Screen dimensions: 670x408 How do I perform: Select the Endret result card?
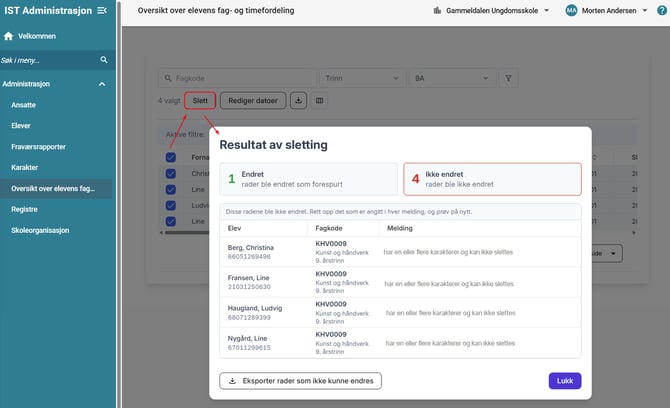309,179
